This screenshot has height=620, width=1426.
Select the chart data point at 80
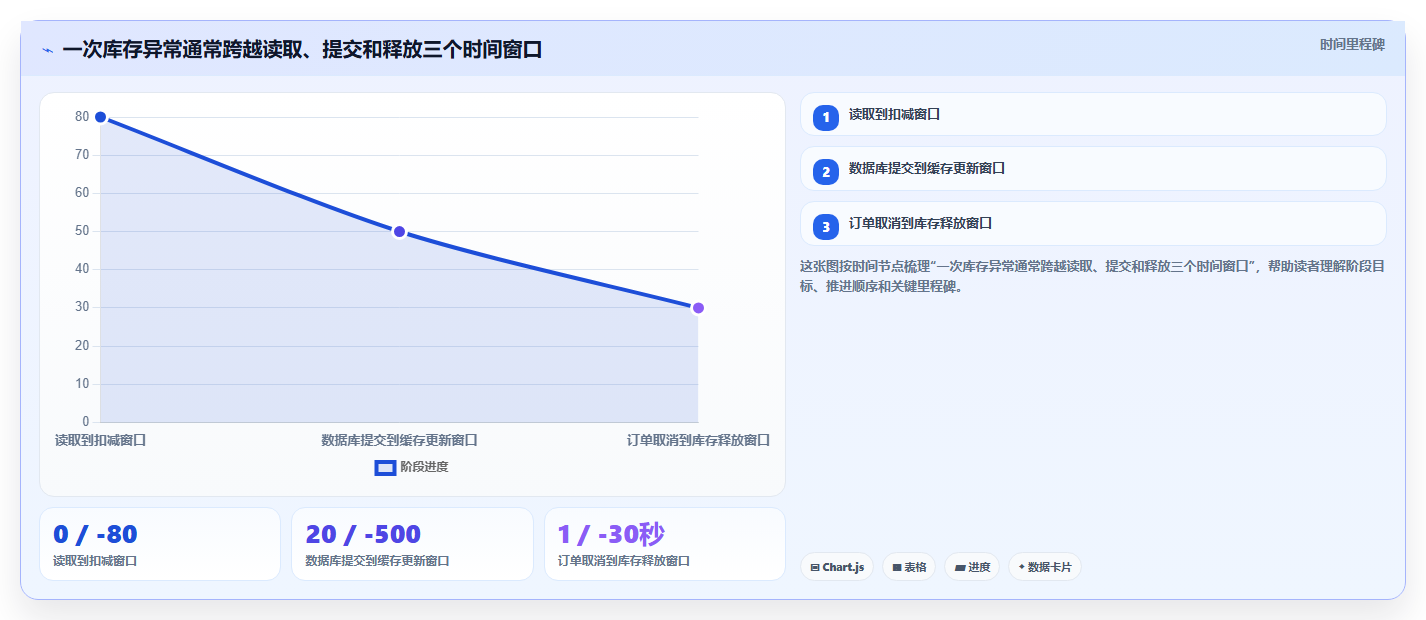100,117
